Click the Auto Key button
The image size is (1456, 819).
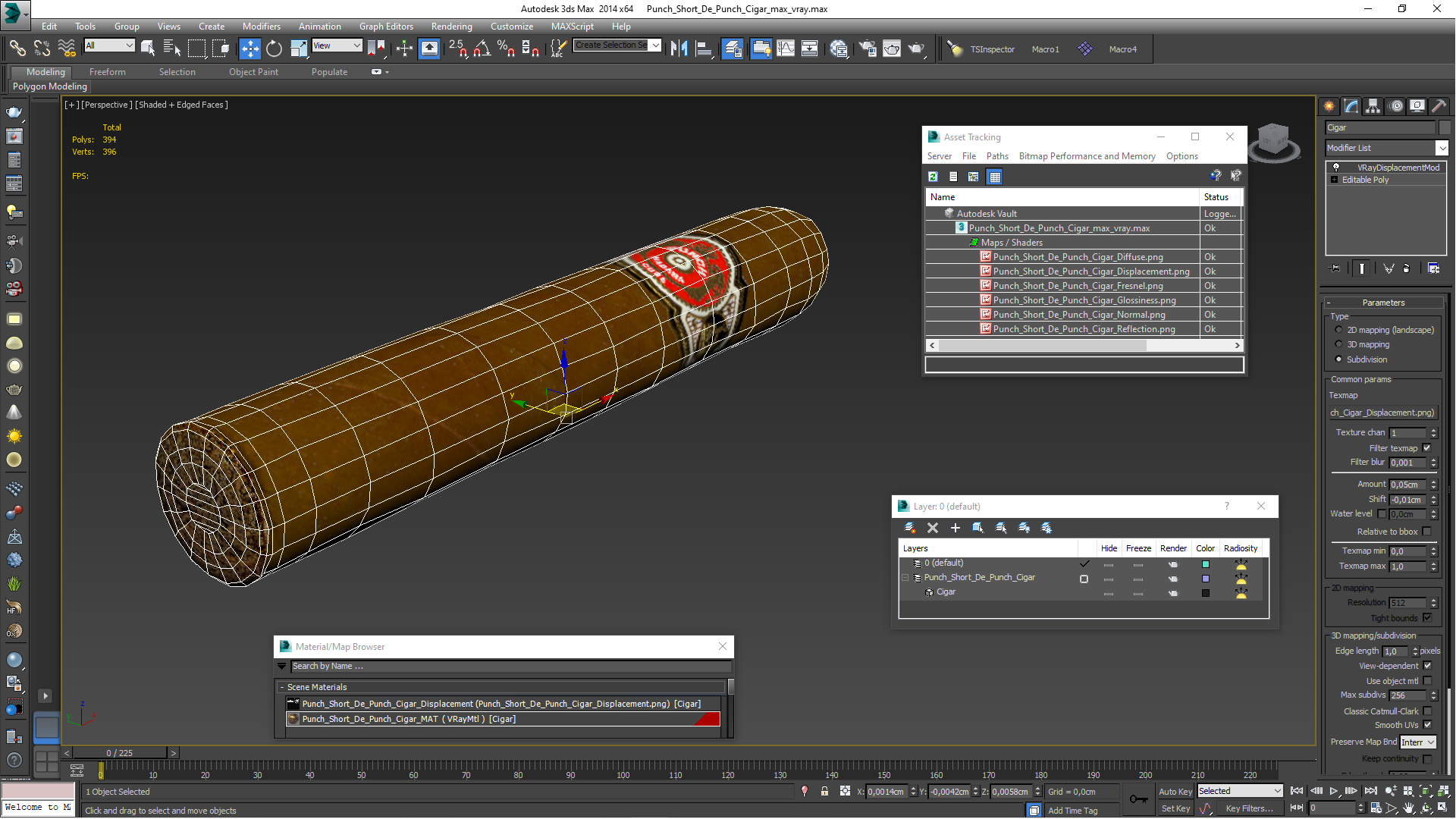point(1175,792)
